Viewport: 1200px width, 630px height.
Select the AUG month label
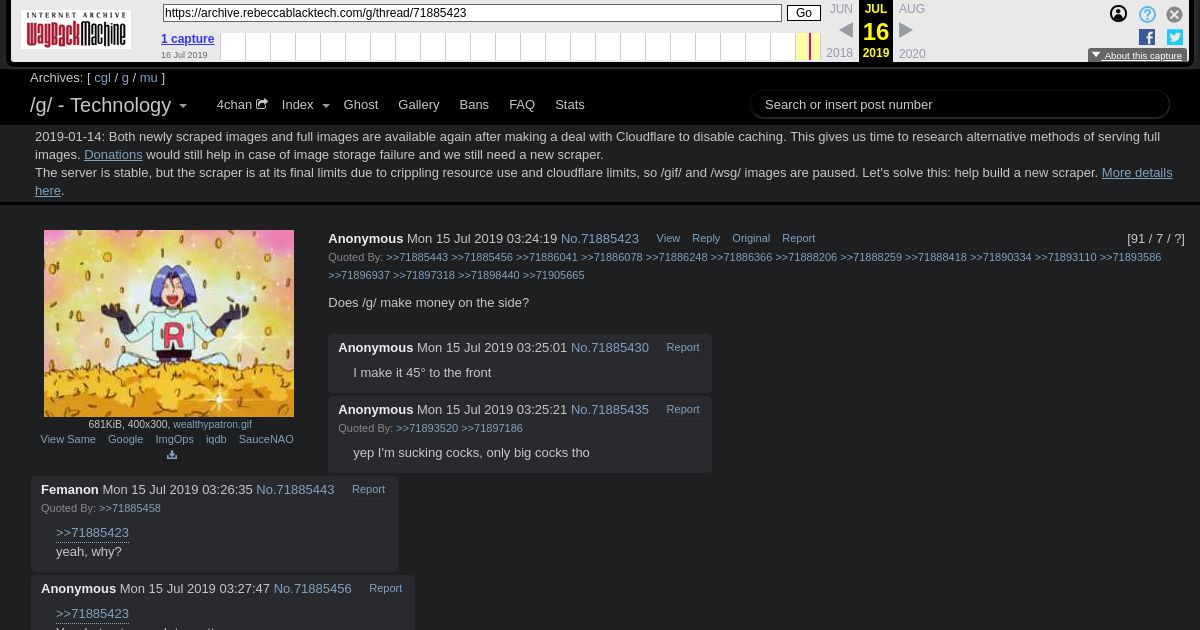(x=912, y=9)
